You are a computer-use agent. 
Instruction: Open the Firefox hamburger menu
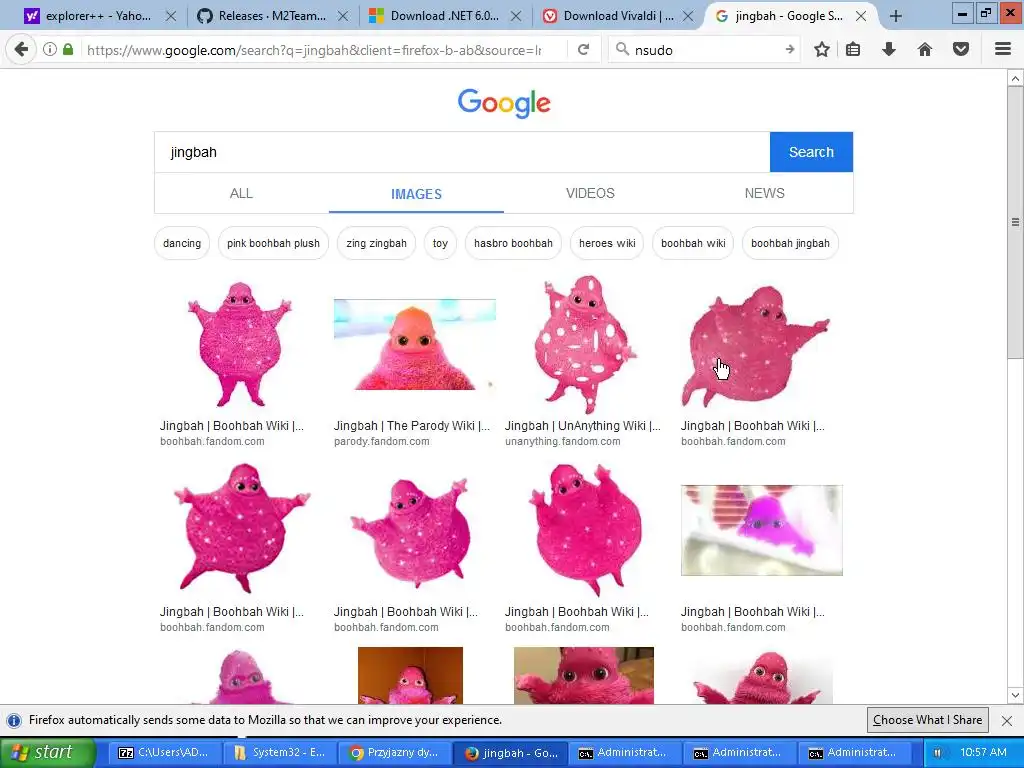(1003, 49)
